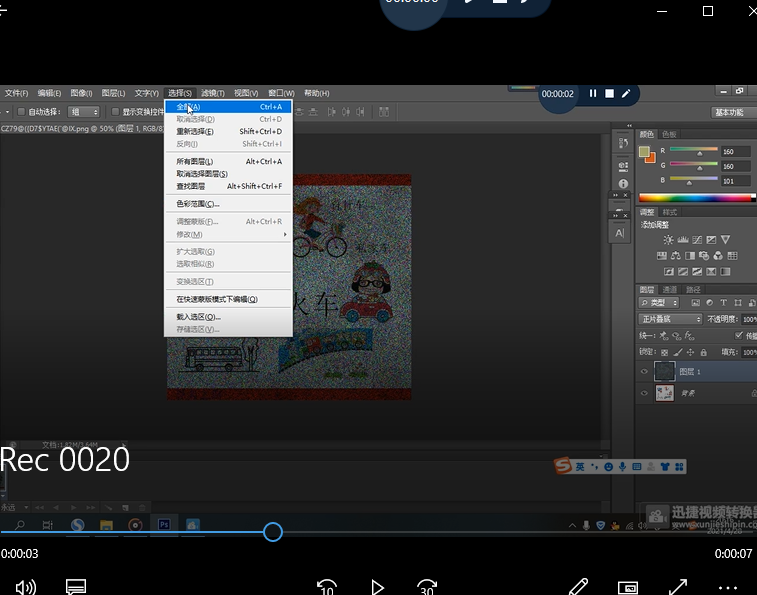Viewport: 757px width, 595px height.
Task: Add a Color Lookup adjustment layer
Action: point(732,255)
